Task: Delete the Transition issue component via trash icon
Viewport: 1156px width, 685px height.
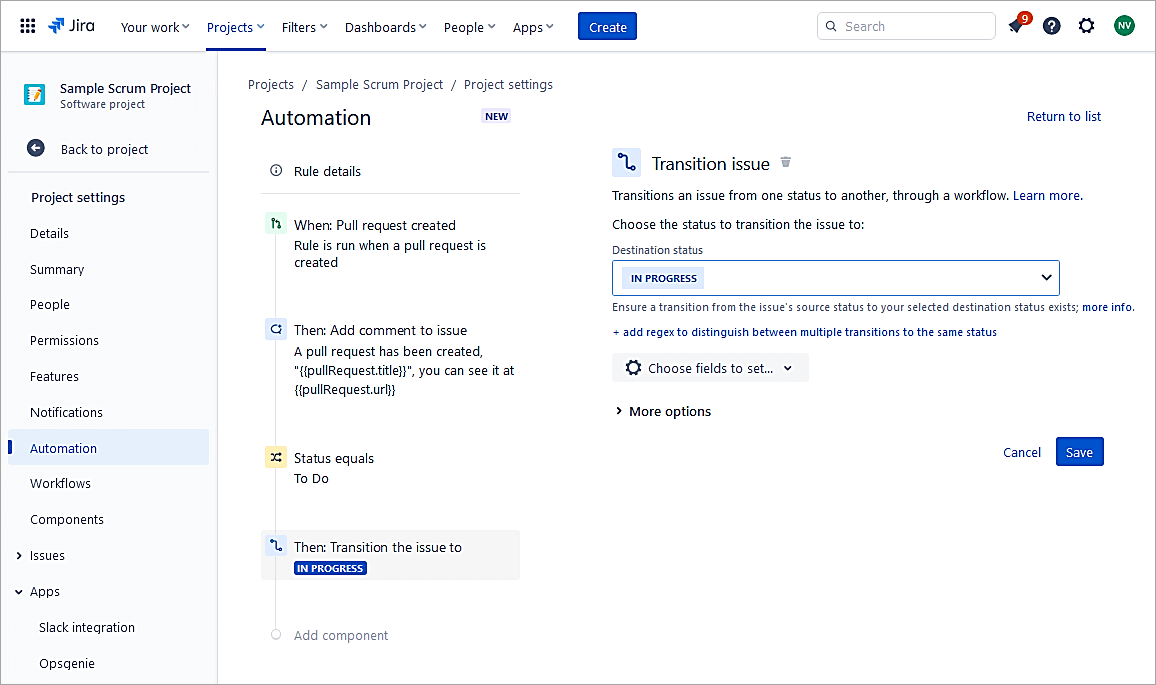Action: [786, 163]
